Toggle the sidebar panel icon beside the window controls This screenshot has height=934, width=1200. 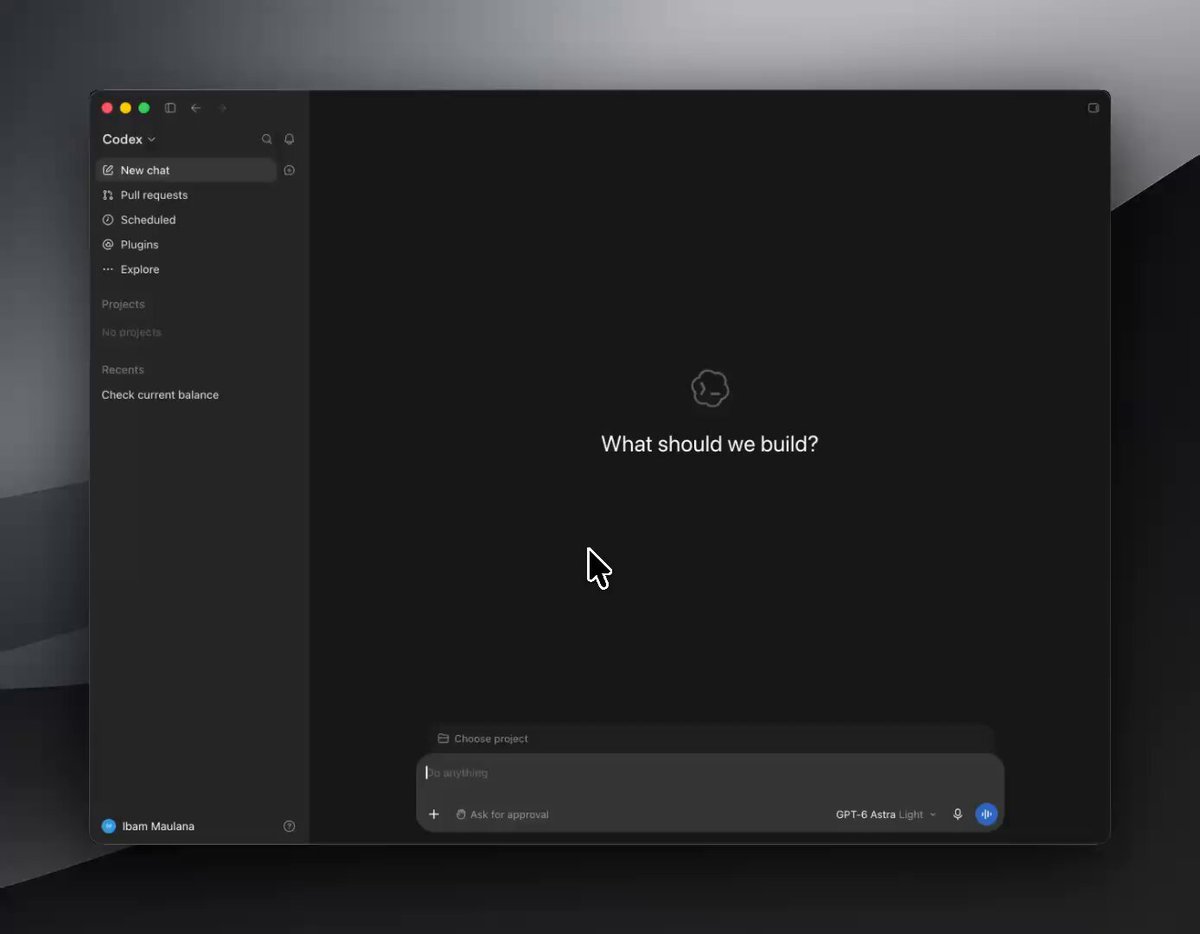click(x=170, y=108)
